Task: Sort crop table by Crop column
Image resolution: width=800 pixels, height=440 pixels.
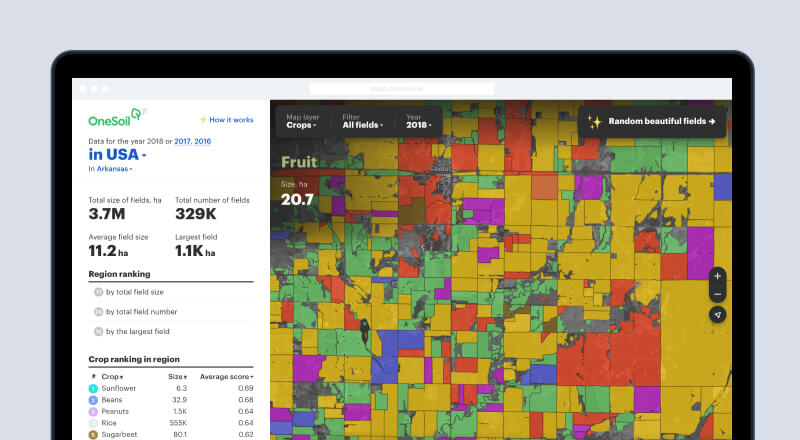Action: [x=112, y=377]
